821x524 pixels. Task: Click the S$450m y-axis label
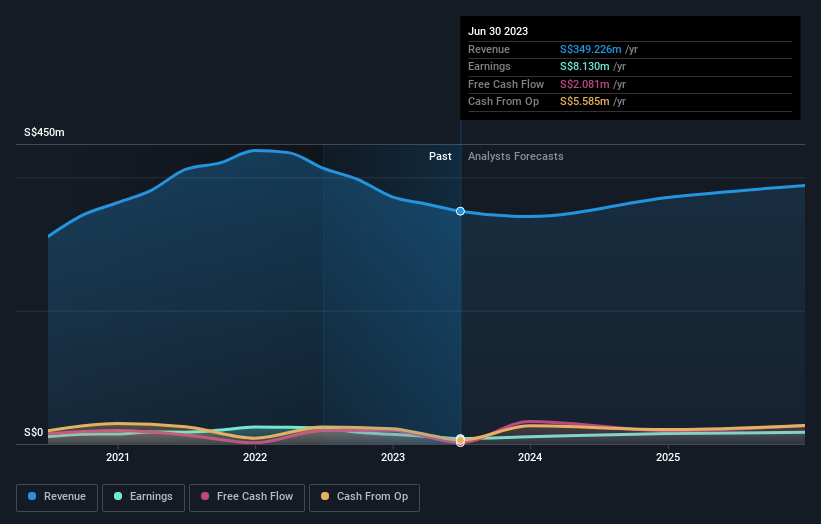pos(45,132)
